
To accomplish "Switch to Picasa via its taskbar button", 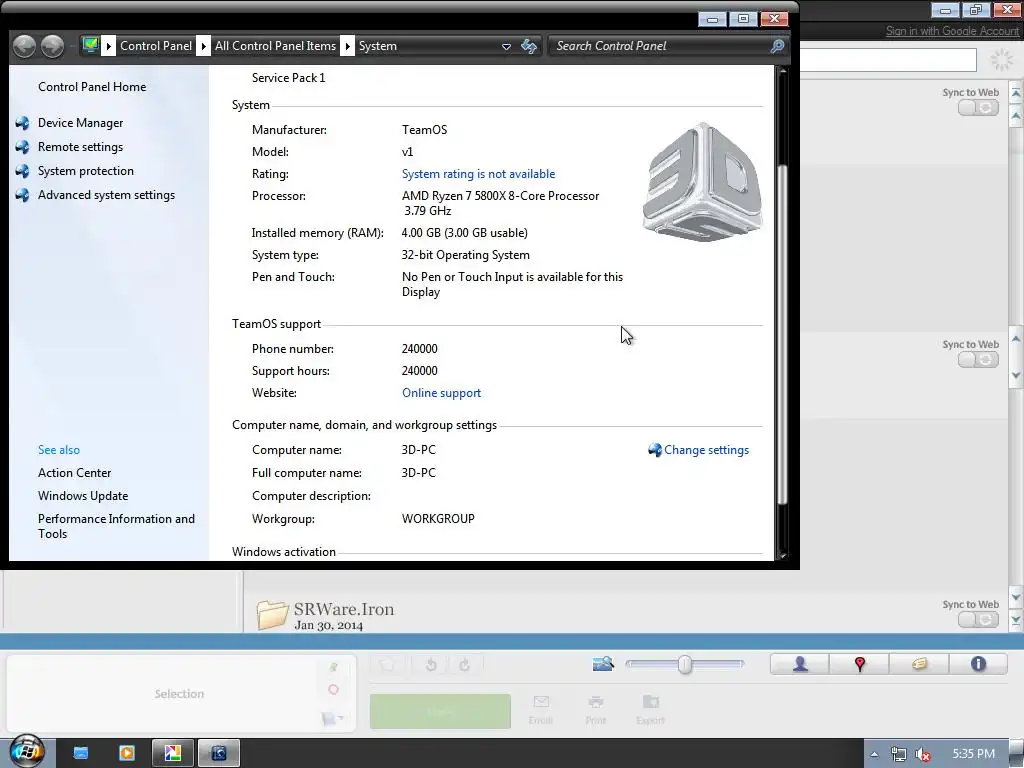I will (x=173, y=753).
